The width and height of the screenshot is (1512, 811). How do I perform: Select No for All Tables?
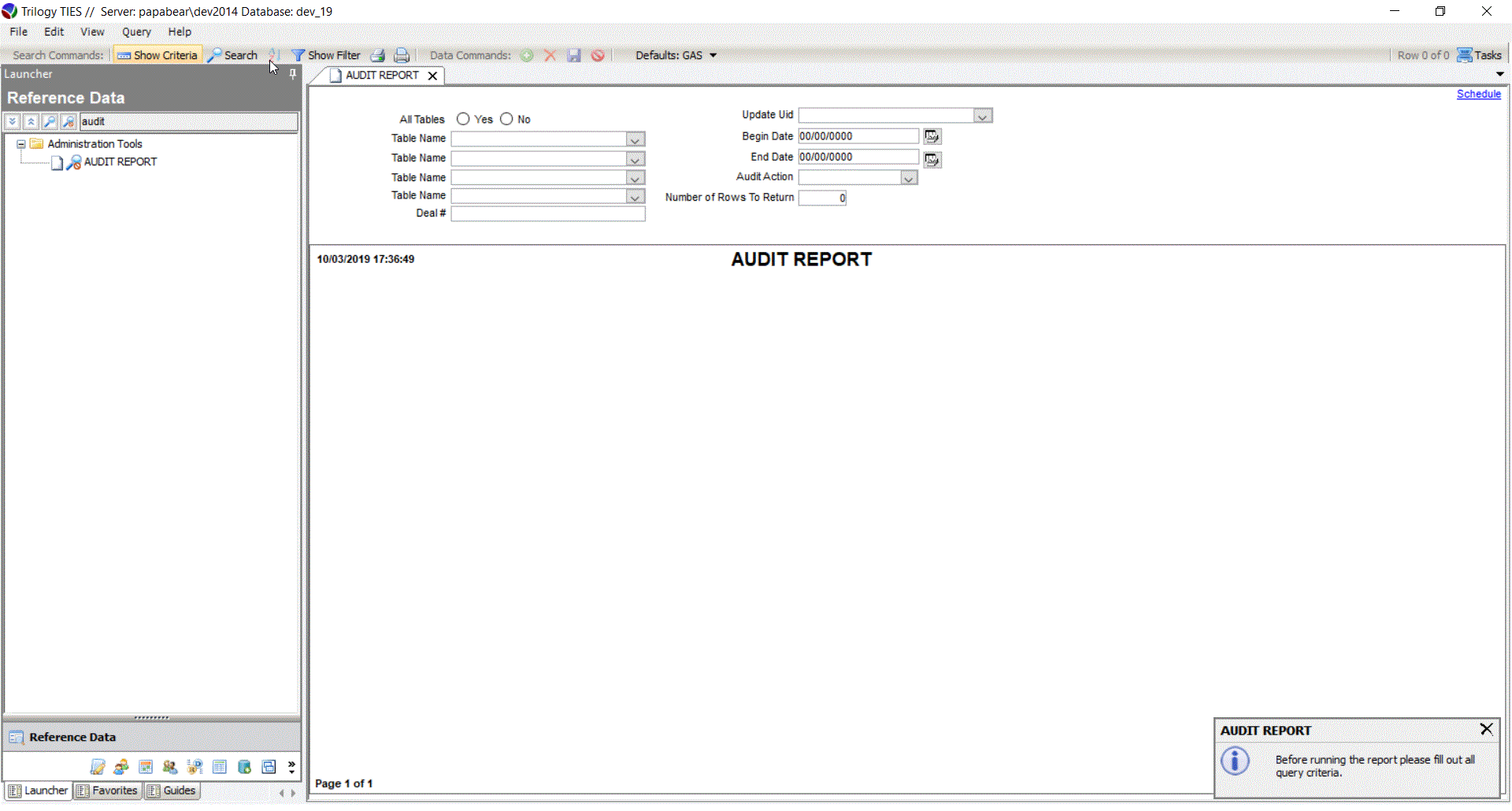coord(506,119)
